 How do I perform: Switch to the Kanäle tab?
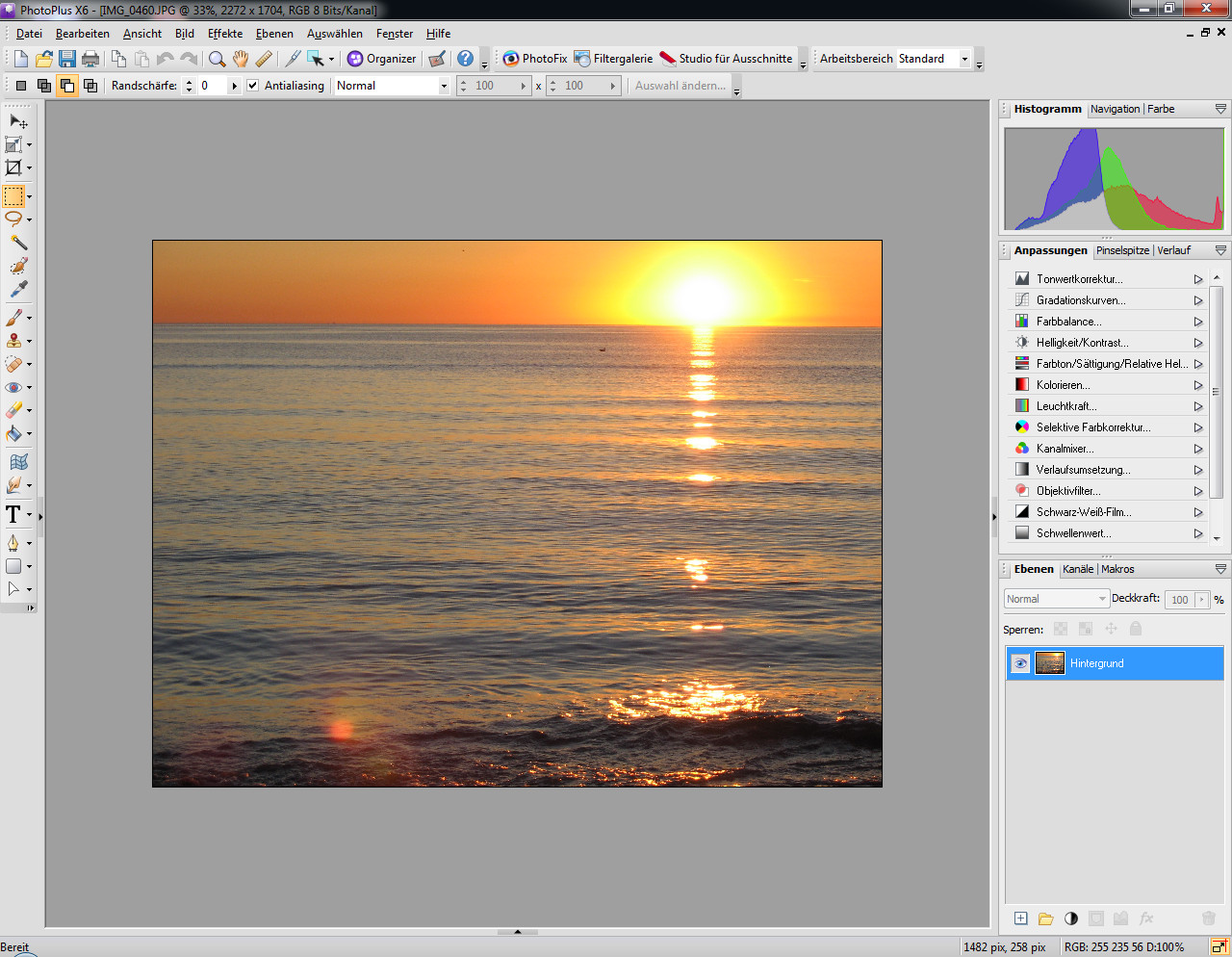point(1077,569)
